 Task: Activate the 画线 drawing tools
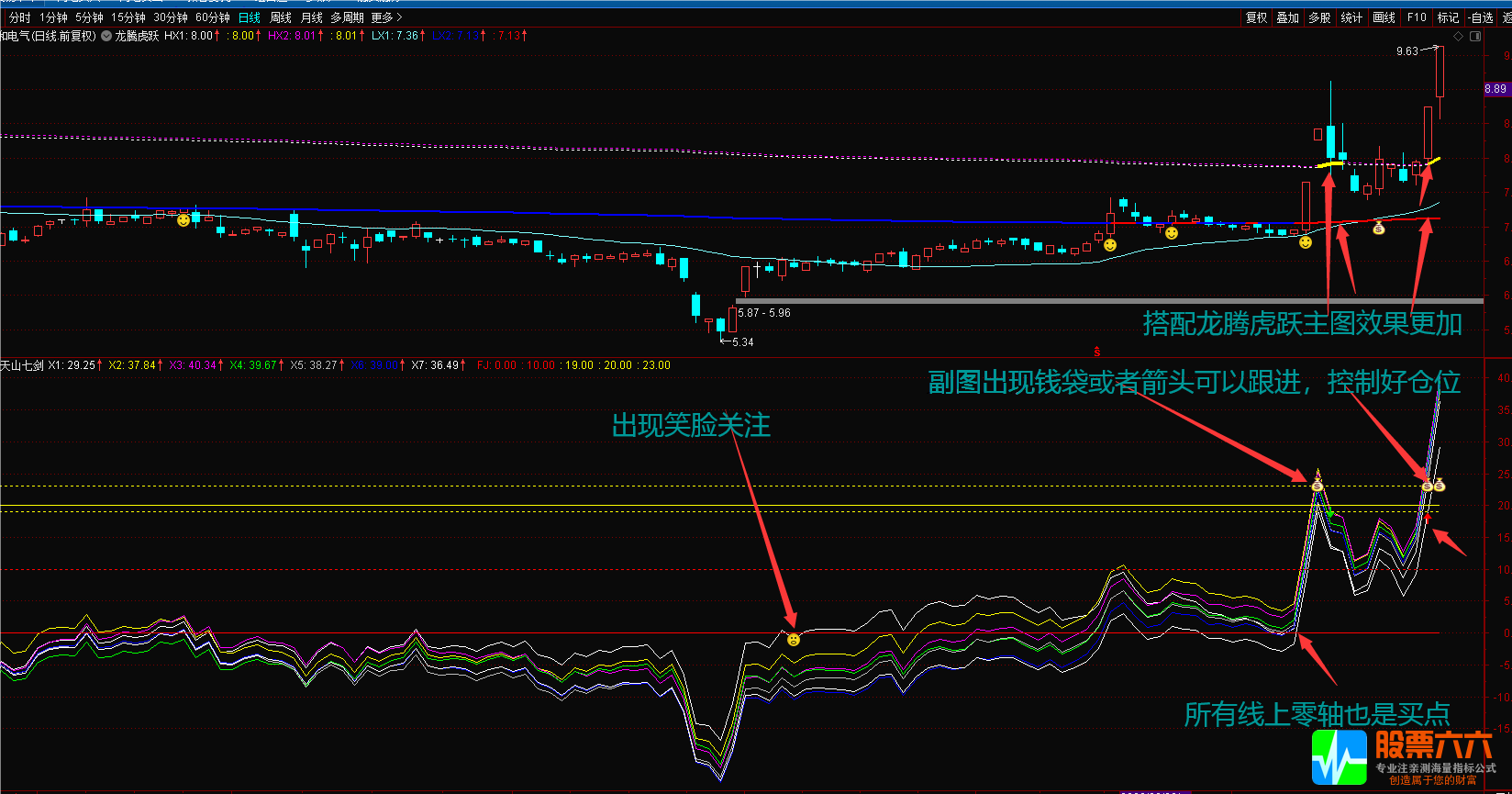pyautogui.click(x=1384, y=17)
